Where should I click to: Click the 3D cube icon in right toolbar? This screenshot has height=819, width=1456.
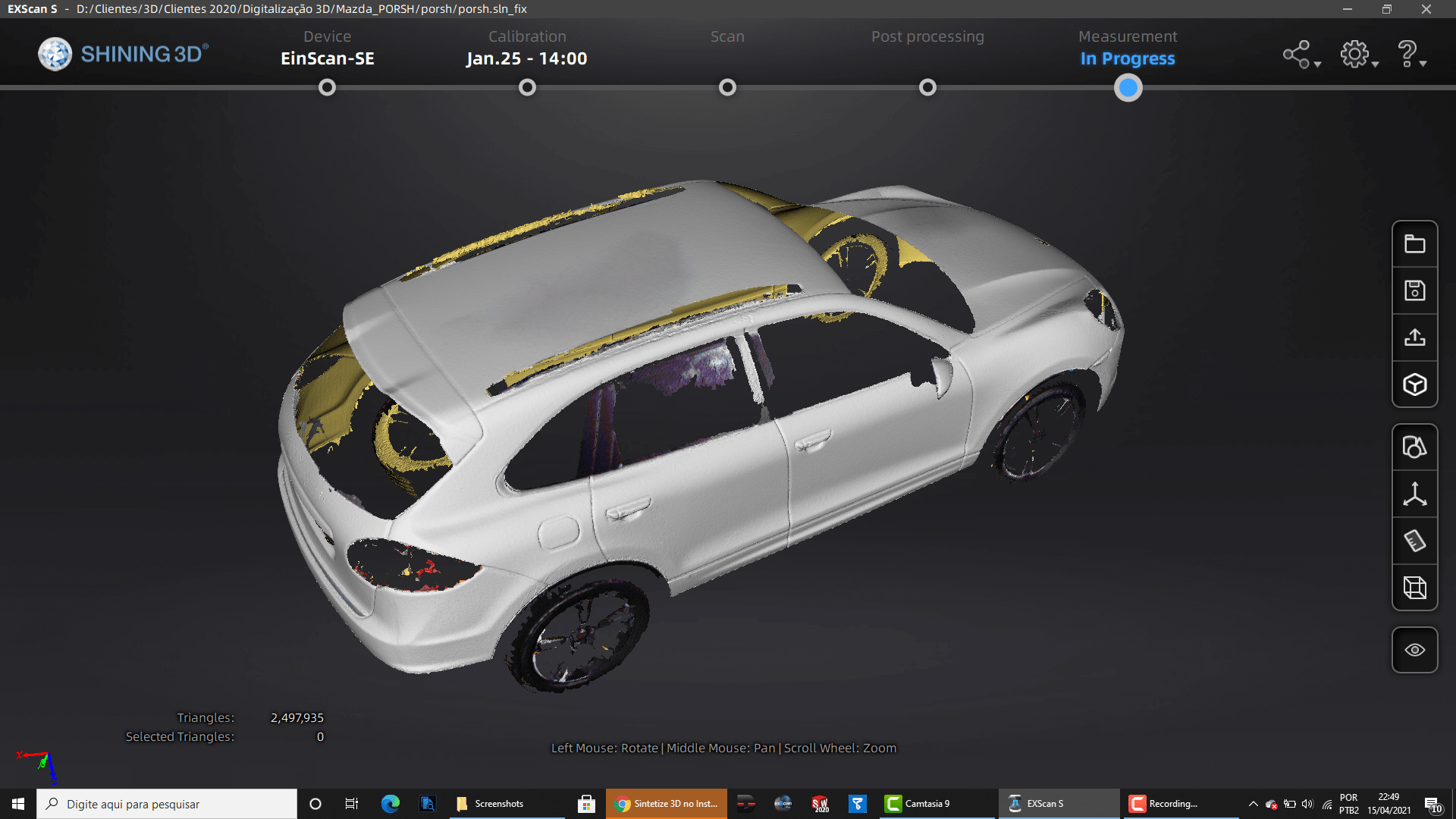[x=1414, y=384]
